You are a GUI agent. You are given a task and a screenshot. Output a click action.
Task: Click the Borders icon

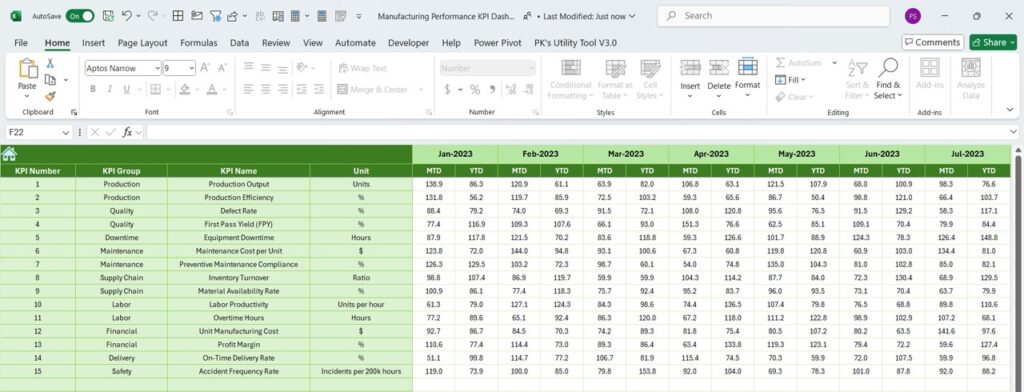155,90
